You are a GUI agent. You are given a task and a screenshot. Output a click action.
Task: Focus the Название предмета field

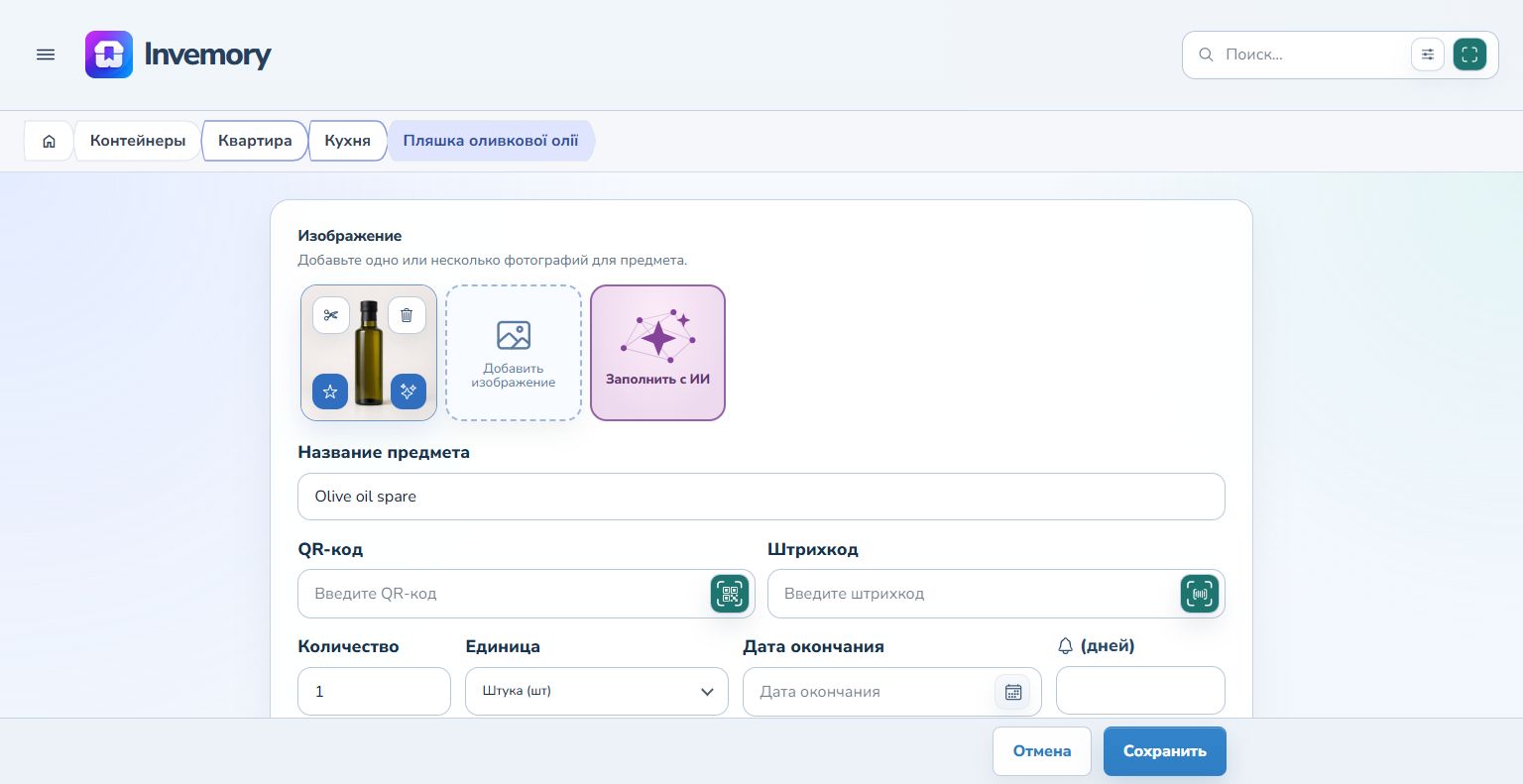tap(761, 497)
